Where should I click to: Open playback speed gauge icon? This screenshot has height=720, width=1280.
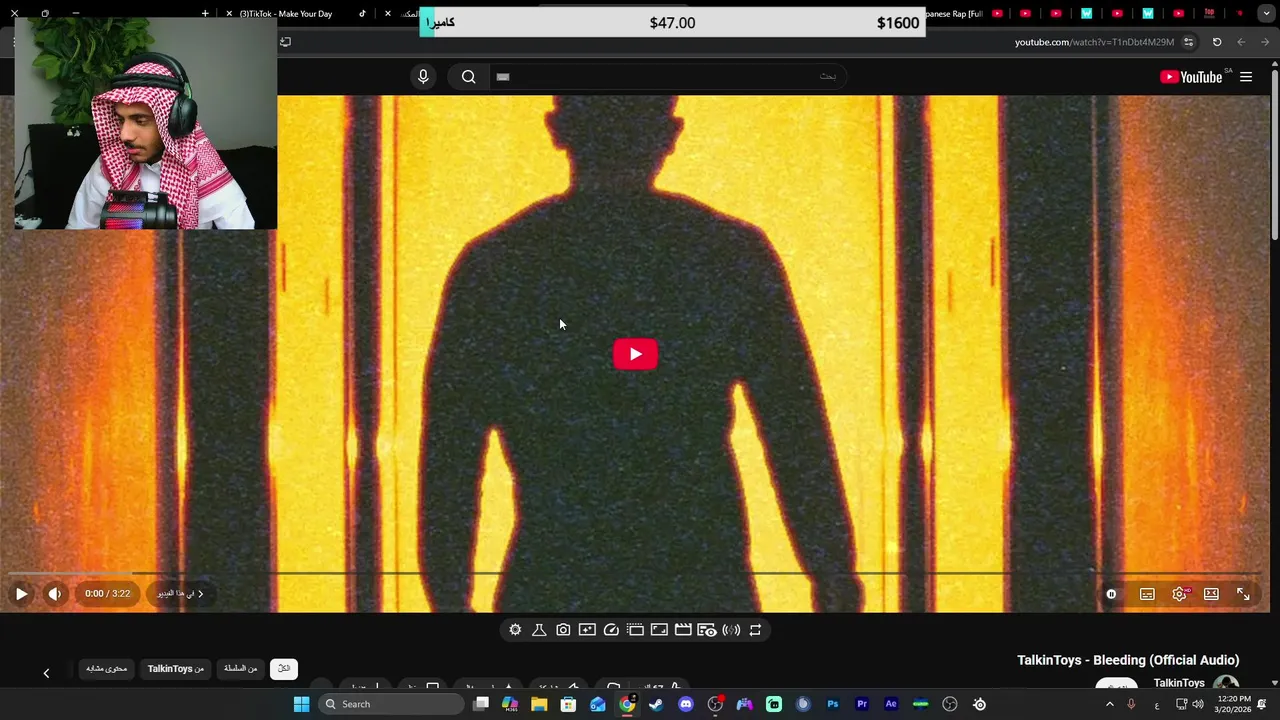pos(611,630)
